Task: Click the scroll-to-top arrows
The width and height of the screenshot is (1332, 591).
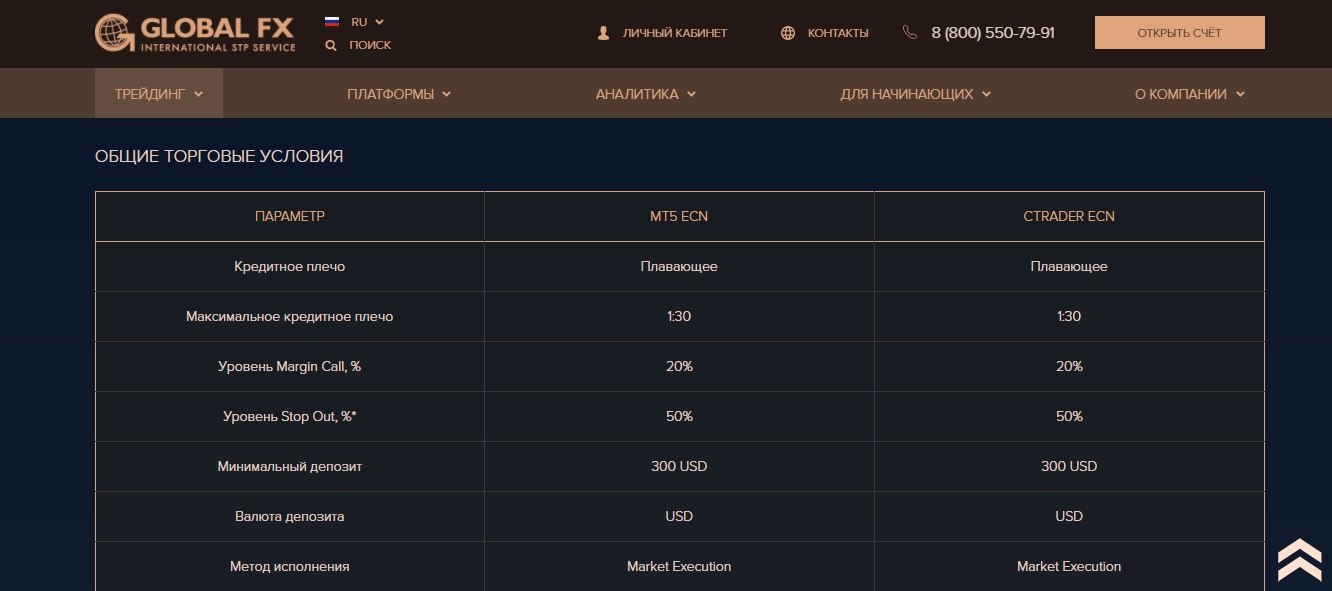Action: pos(1301,560)
